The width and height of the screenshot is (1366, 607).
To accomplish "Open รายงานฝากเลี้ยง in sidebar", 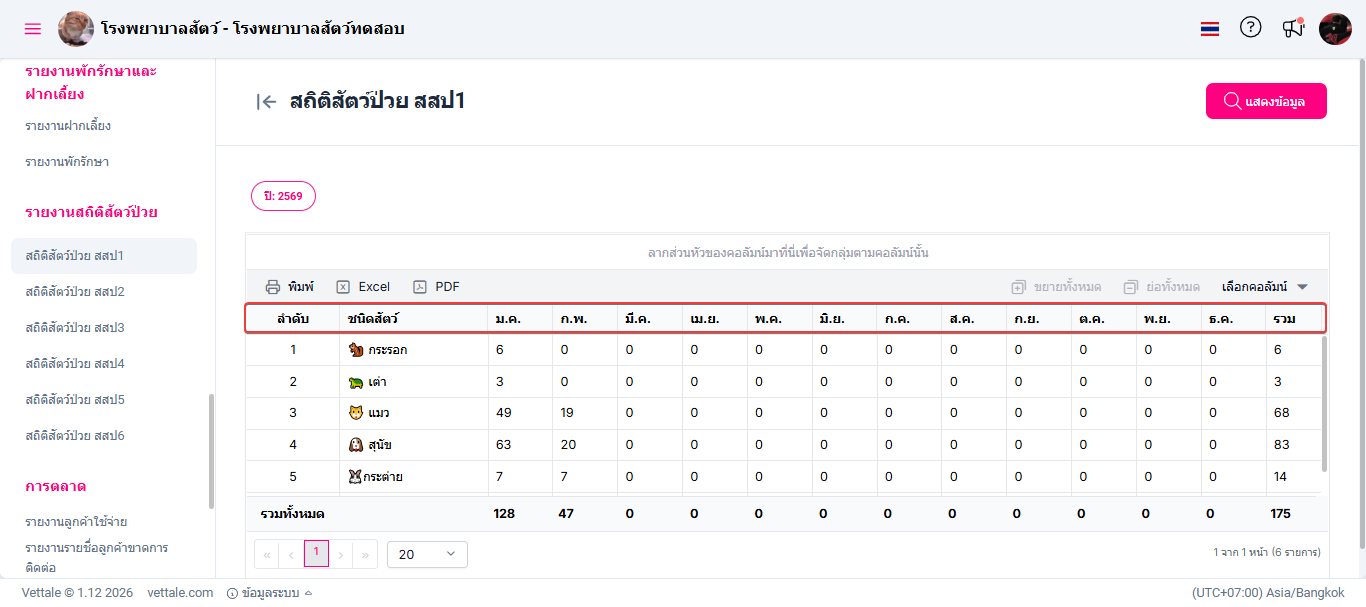I will coord(68,126).
